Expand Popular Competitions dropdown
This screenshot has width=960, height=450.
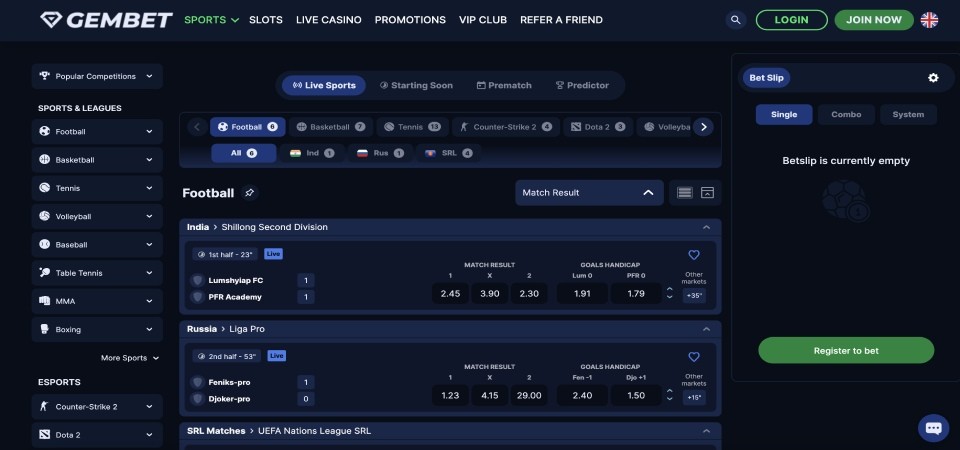pyautogui.click(x=97, y=77)
